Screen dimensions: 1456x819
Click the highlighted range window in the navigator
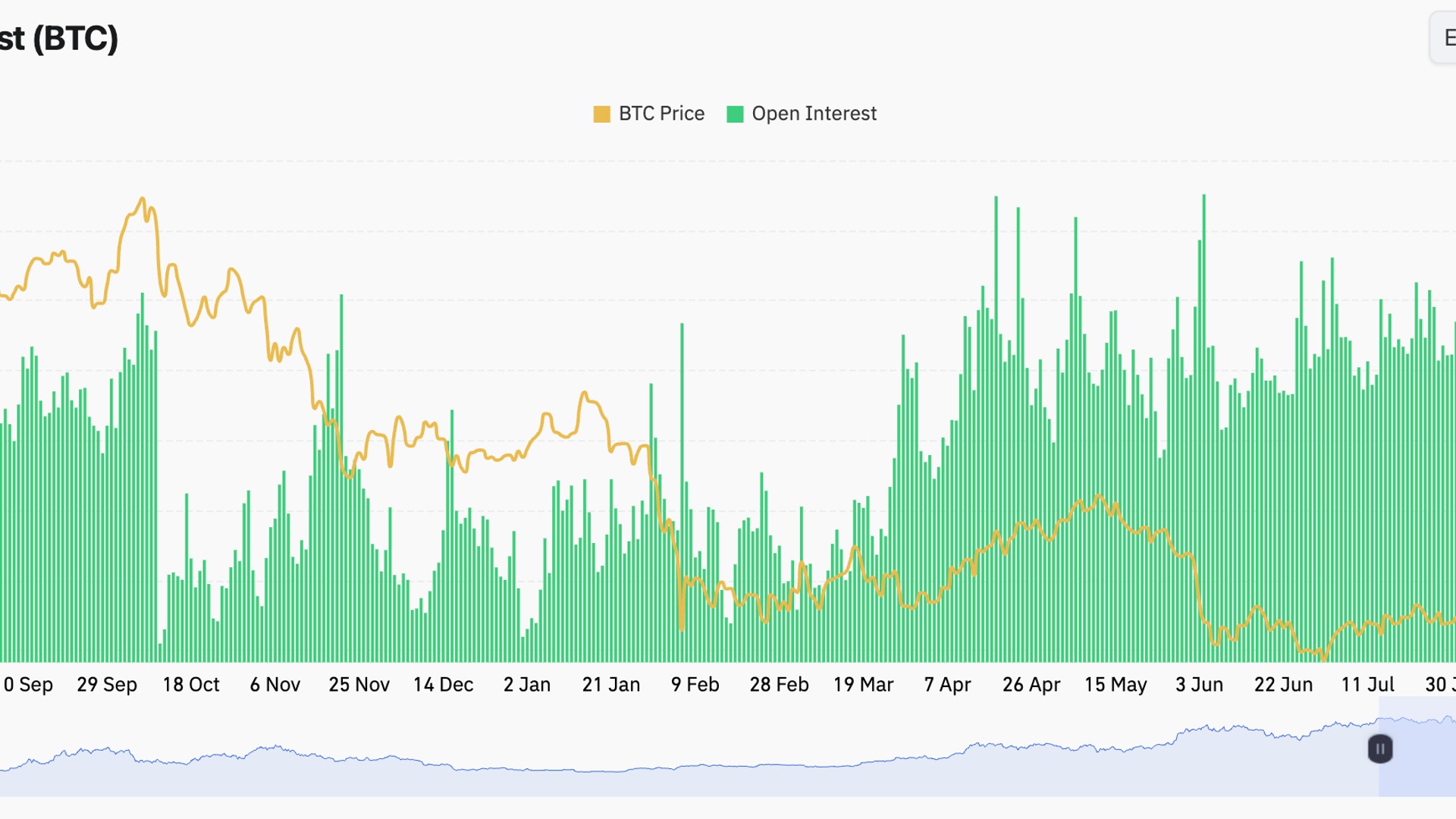click(x=1417, y=747)
